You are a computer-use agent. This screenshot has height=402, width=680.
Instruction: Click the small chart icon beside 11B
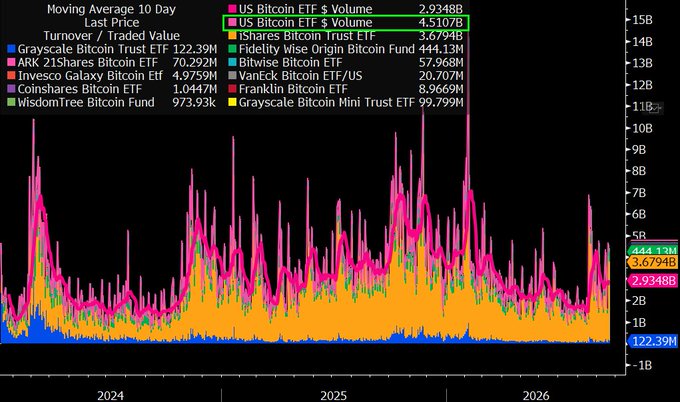pos(655,108)
